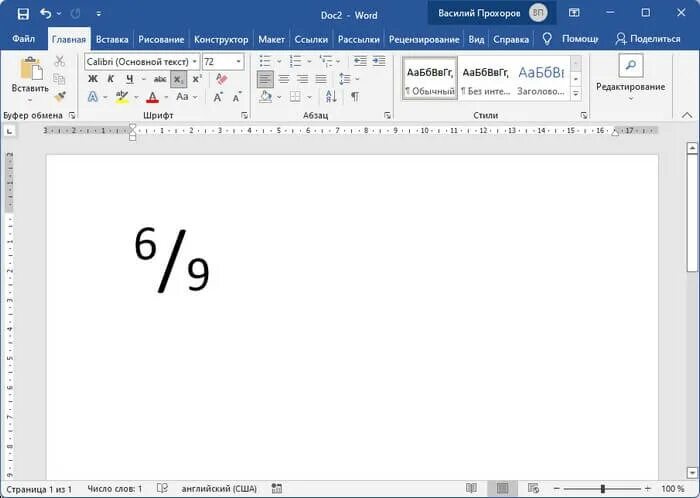Open the Шрифт dialog launcher
700x498 pixels.
244,116
